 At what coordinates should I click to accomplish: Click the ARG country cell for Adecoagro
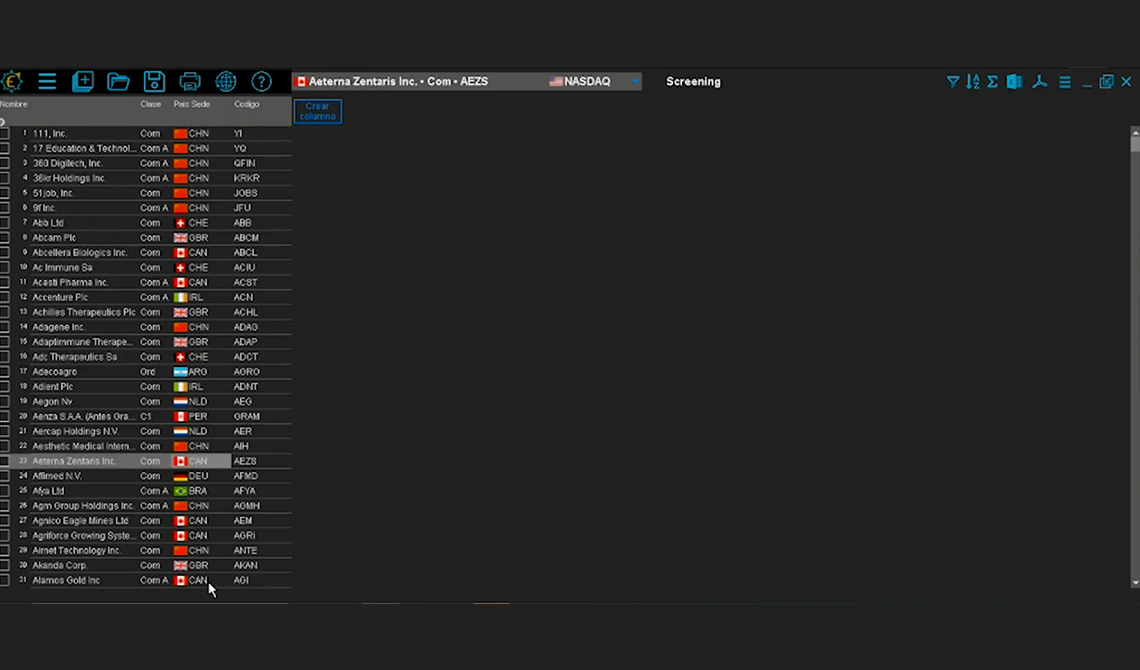point(190,372)
